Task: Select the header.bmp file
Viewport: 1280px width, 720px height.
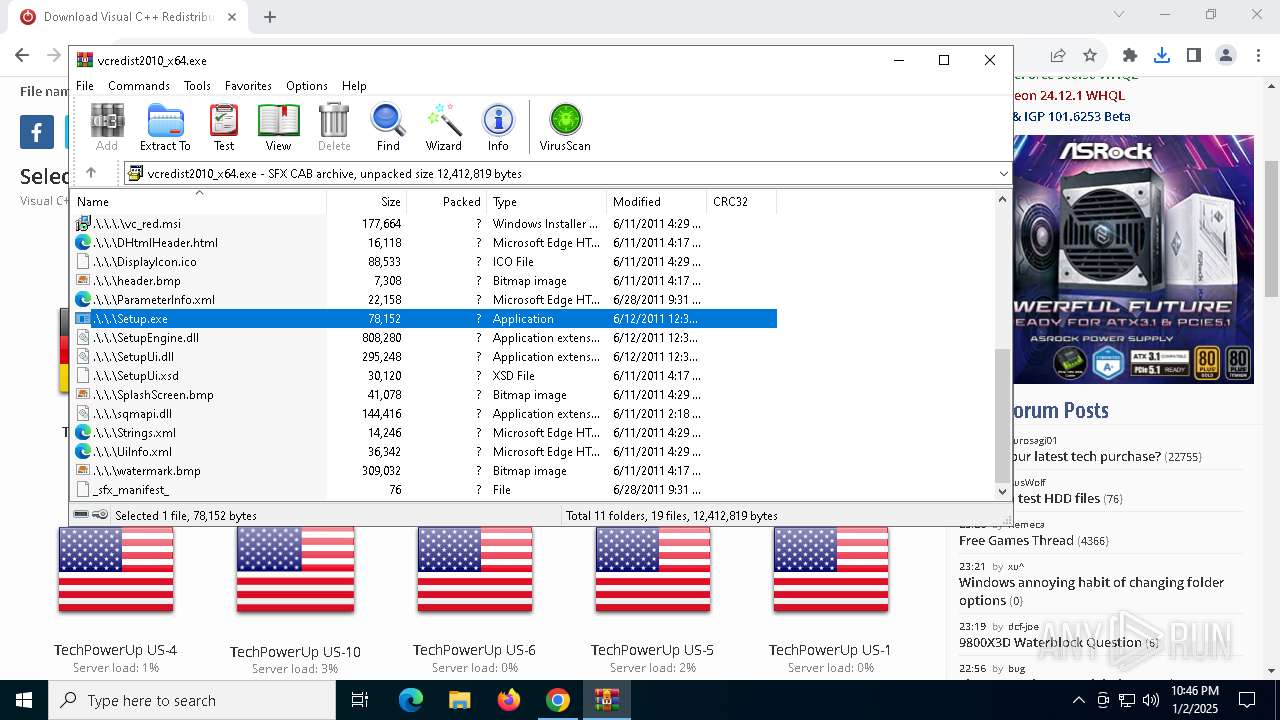Action: [x=424, y=281]
